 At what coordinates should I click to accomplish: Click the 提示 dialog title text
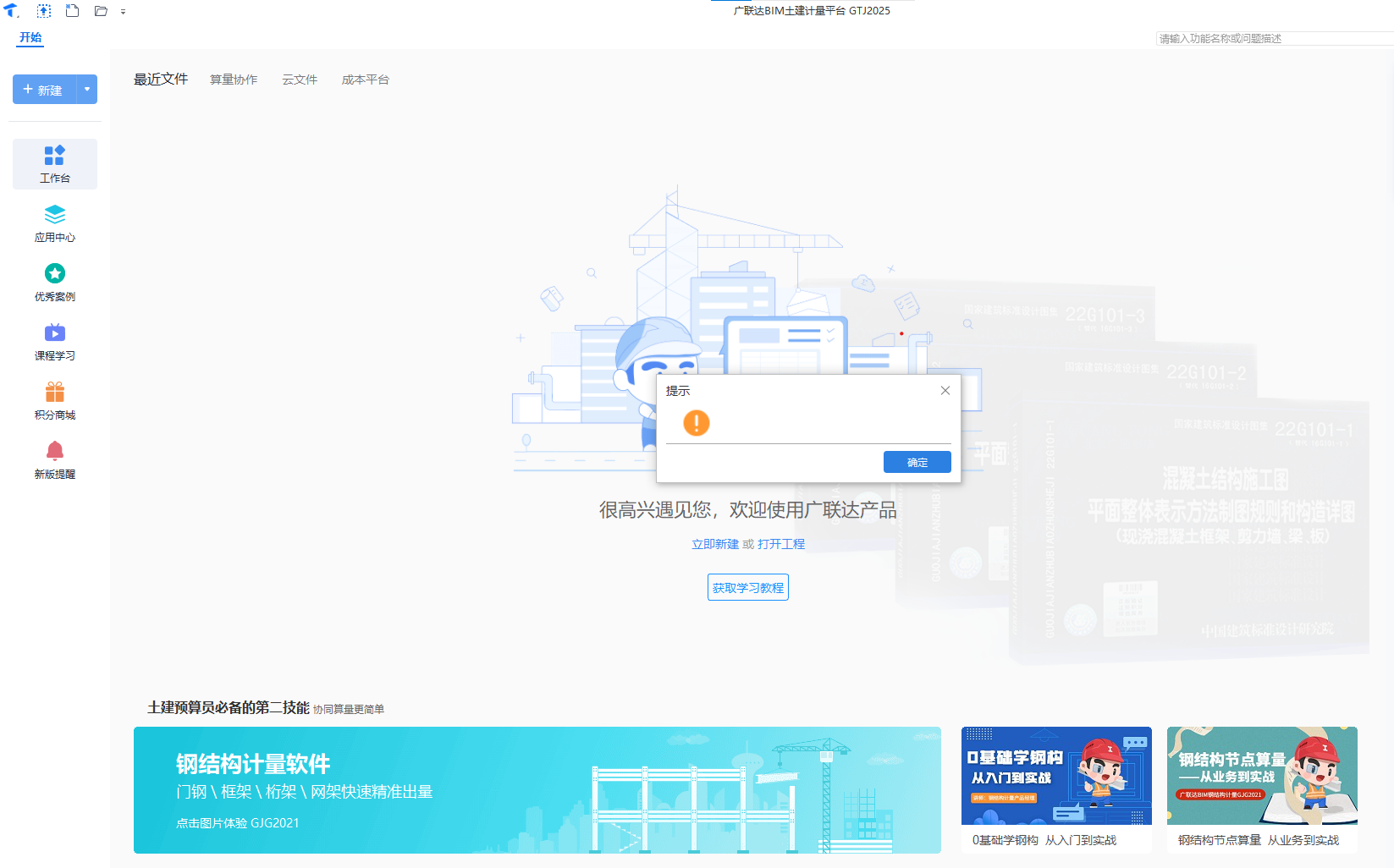coord(678,391)
